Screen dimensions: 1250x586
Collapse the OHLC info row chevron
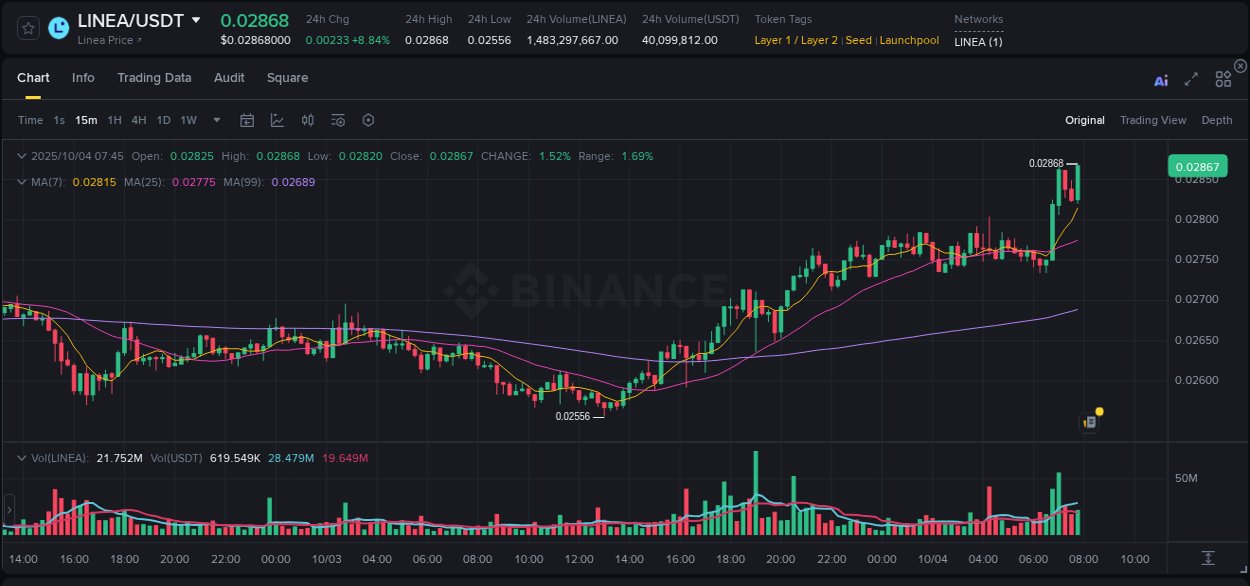click(x=22, y=156)
